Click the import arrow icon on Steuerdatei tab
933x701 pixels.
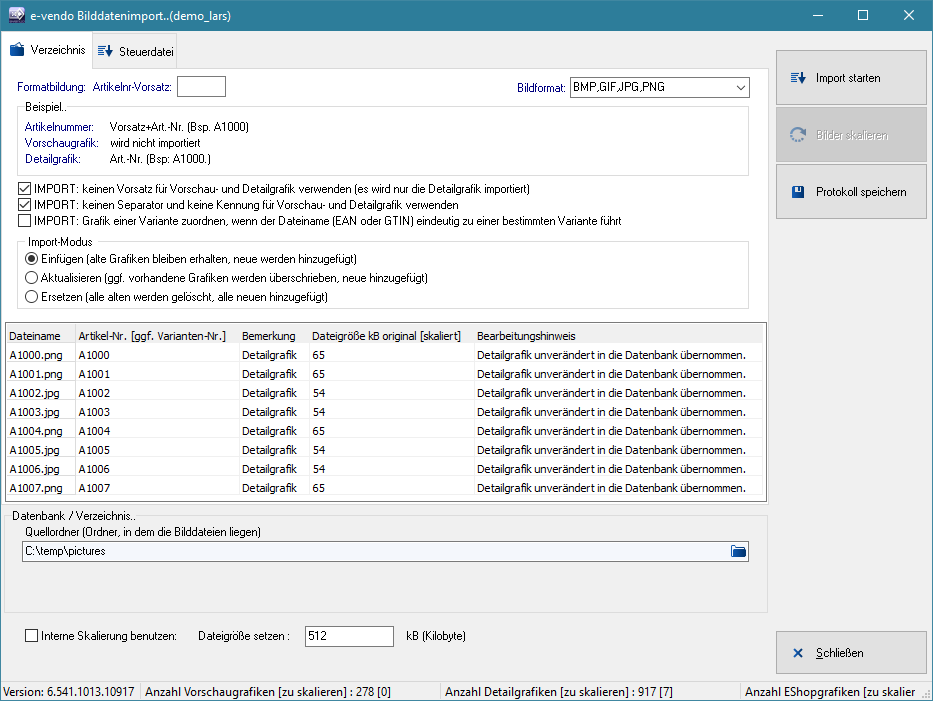105,51
